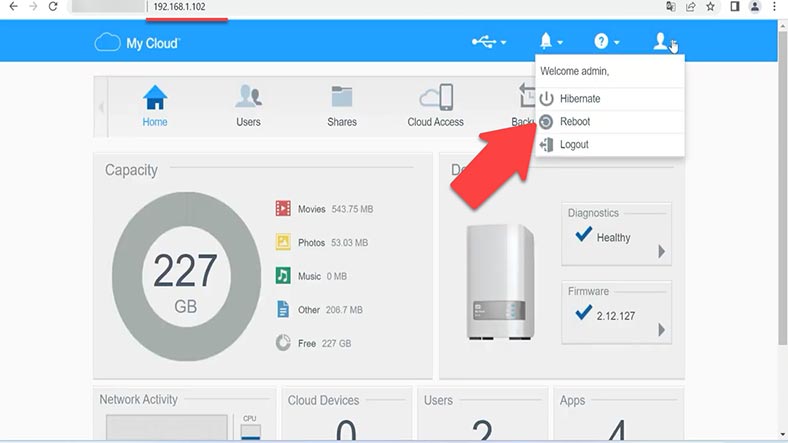Expand the Firmware details arrow
788x443 pixels.
[x=661, y=329]
